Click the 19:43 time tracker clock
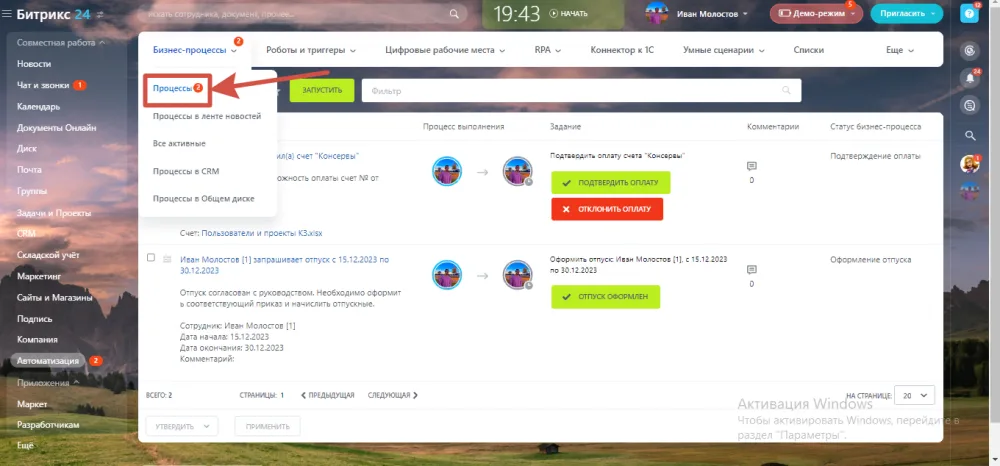1000x466 pixels. pyautogui.click(x=517, y=13)
